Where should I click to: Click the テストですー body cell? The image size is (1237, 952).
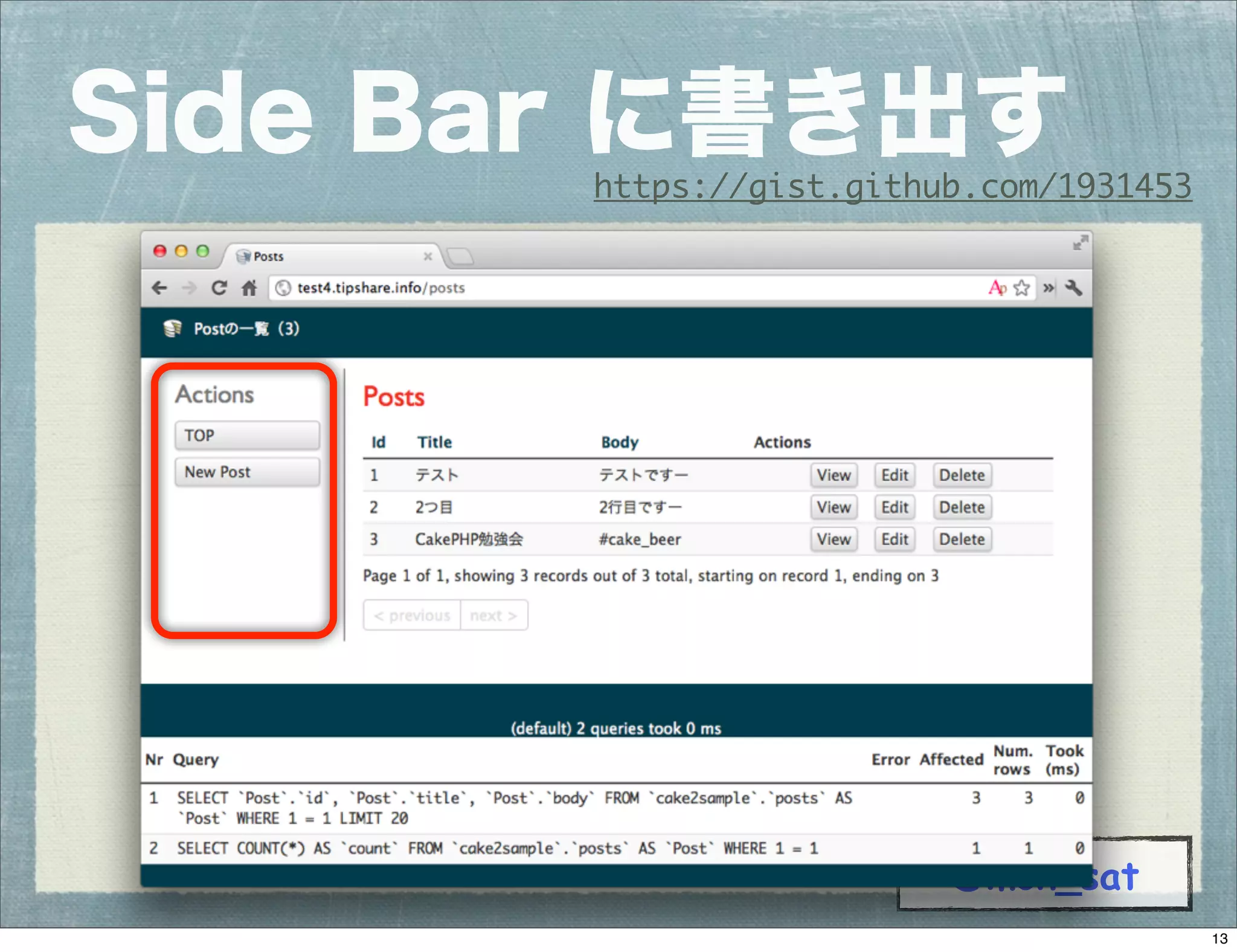pos(643,475)
